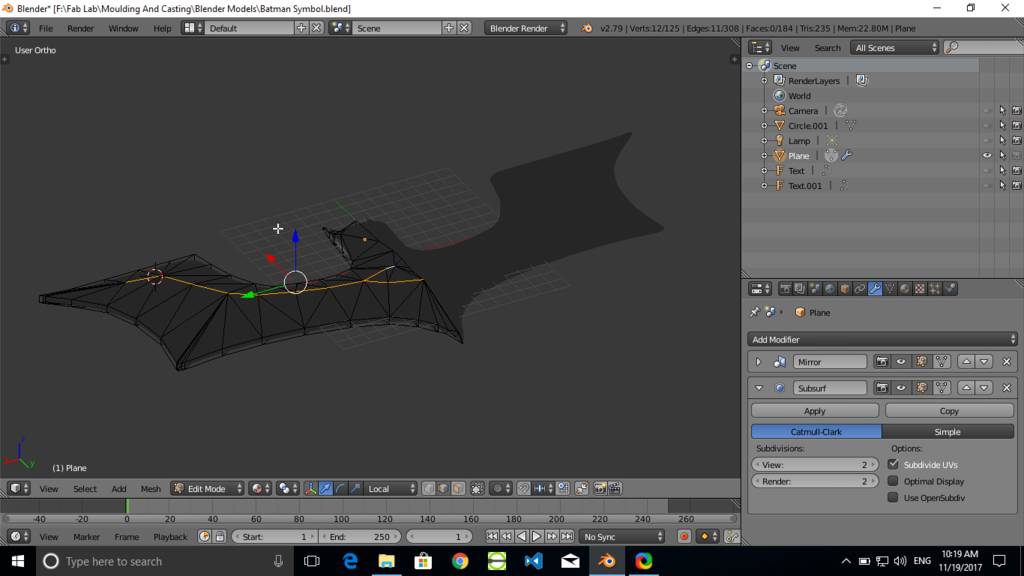Toggle the 3D manipulator widget in viewport header
1024x576 pixels.
311,489
